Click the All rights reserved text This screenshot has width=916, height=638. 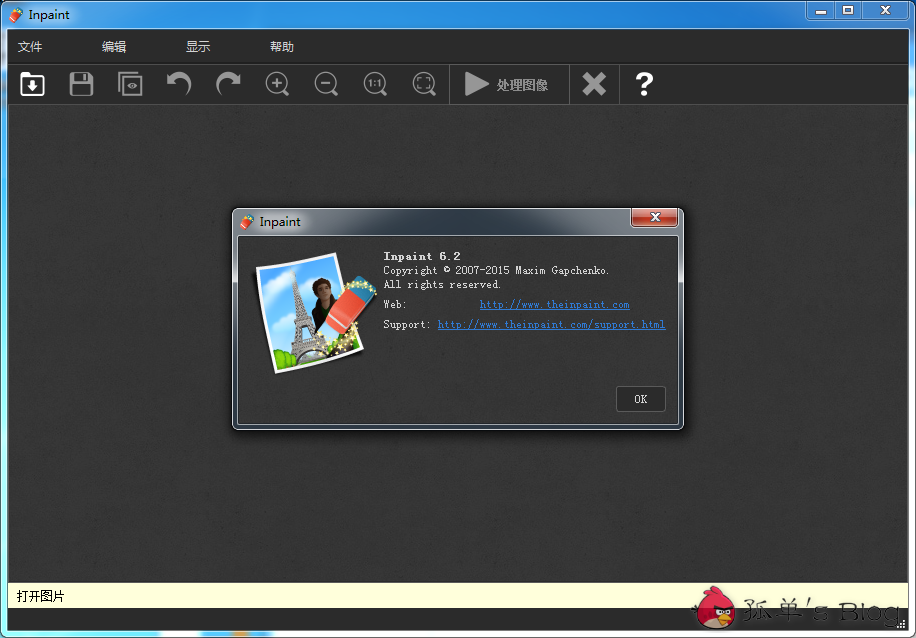click(x=442, y=285)
